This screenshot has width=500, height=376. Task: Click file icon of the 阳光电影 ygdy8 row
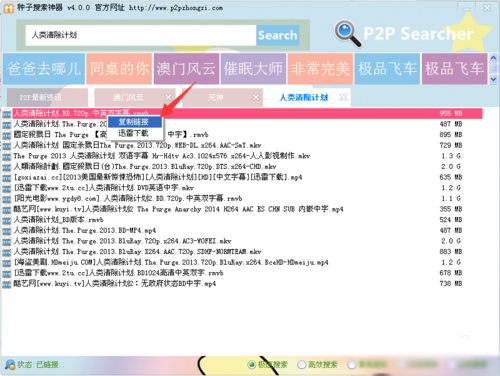[x=7, y=199]
